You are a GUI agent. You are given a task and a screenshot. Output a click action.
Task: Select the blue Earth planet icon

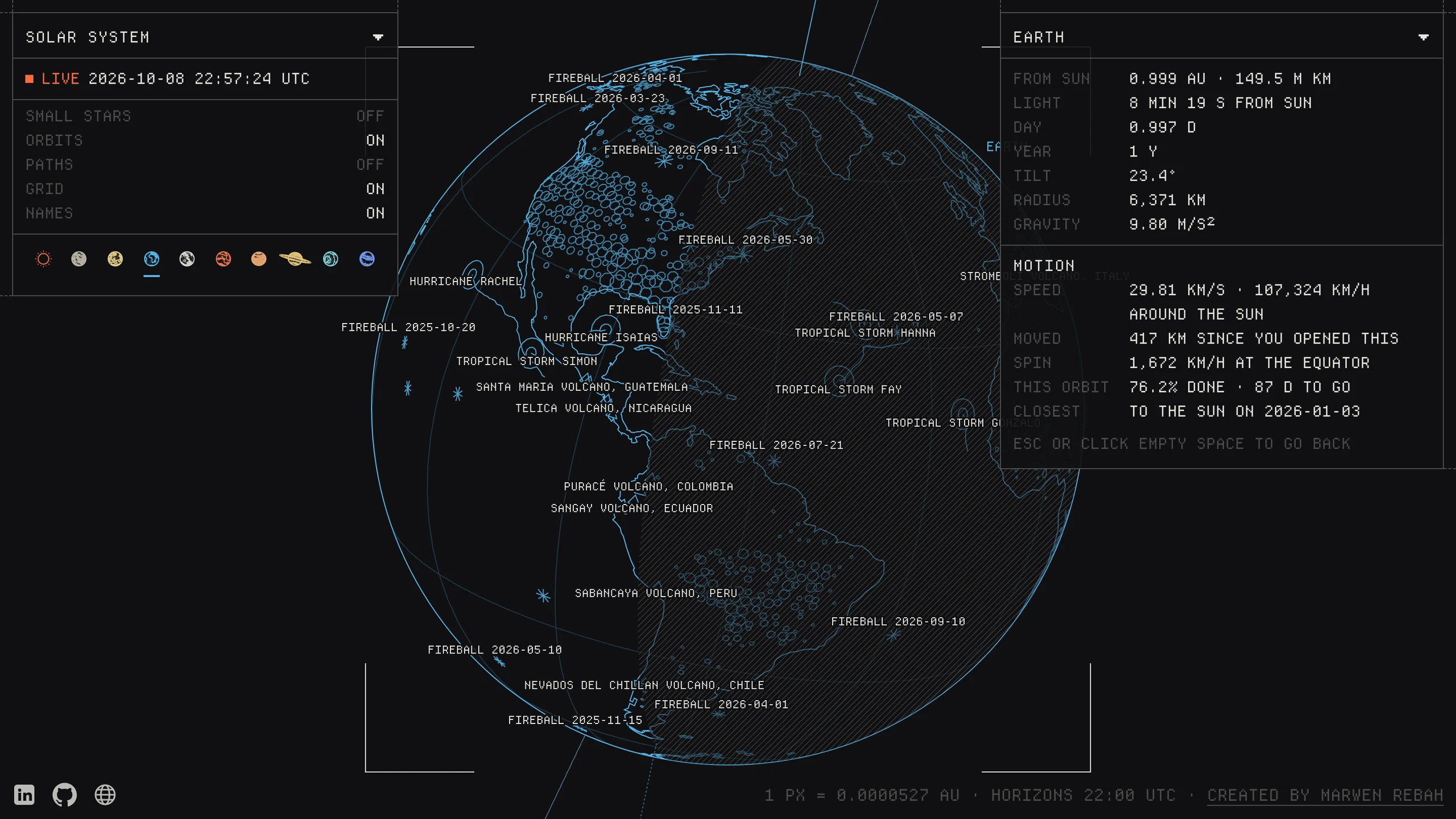click(151, 259)
